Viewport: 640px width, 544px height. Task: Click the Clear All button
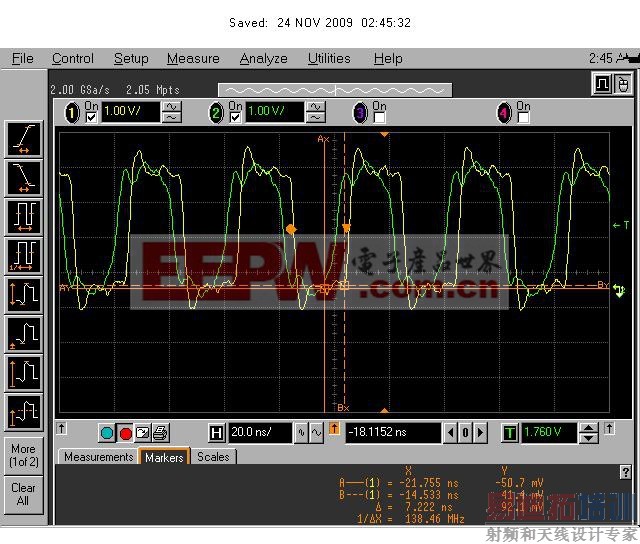24,494
